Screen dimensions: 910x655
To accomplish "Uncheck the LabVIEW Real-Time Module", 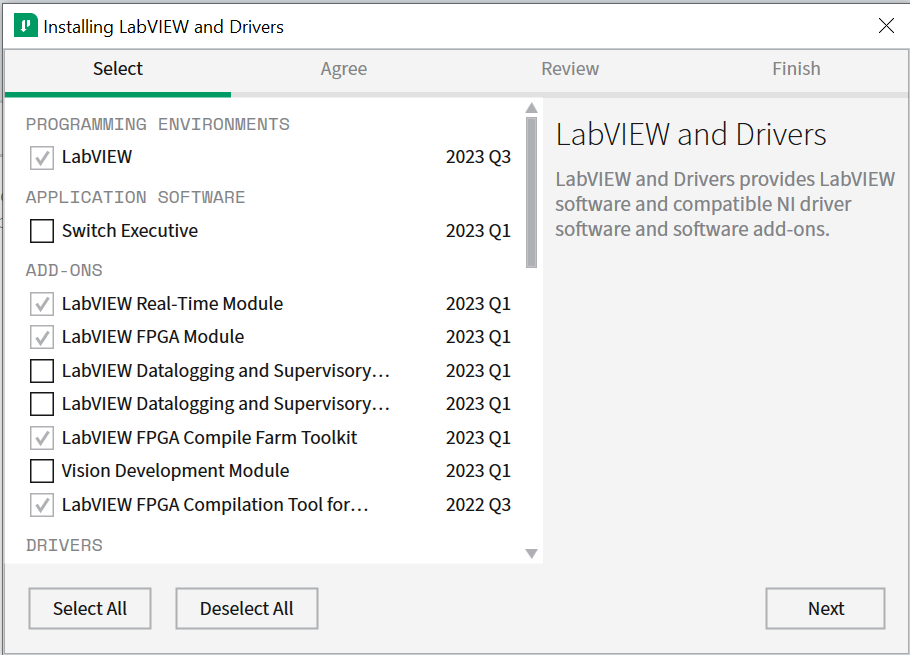I will coord(41,304).
